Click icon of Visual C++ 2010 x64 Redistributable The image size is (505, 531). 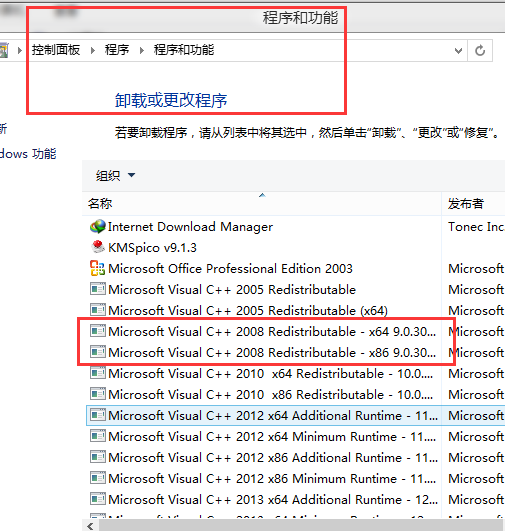coord(98,373)
